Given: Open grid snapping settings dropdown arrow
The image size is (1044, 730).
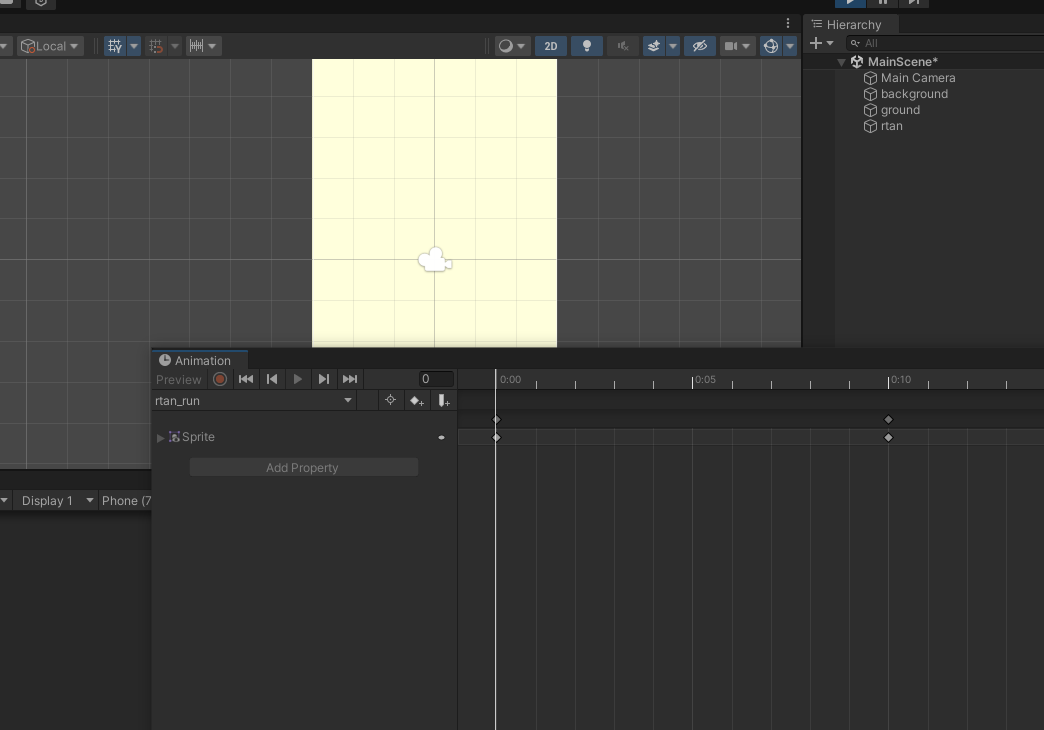Looking at the screenshot, I should [175, 46].
